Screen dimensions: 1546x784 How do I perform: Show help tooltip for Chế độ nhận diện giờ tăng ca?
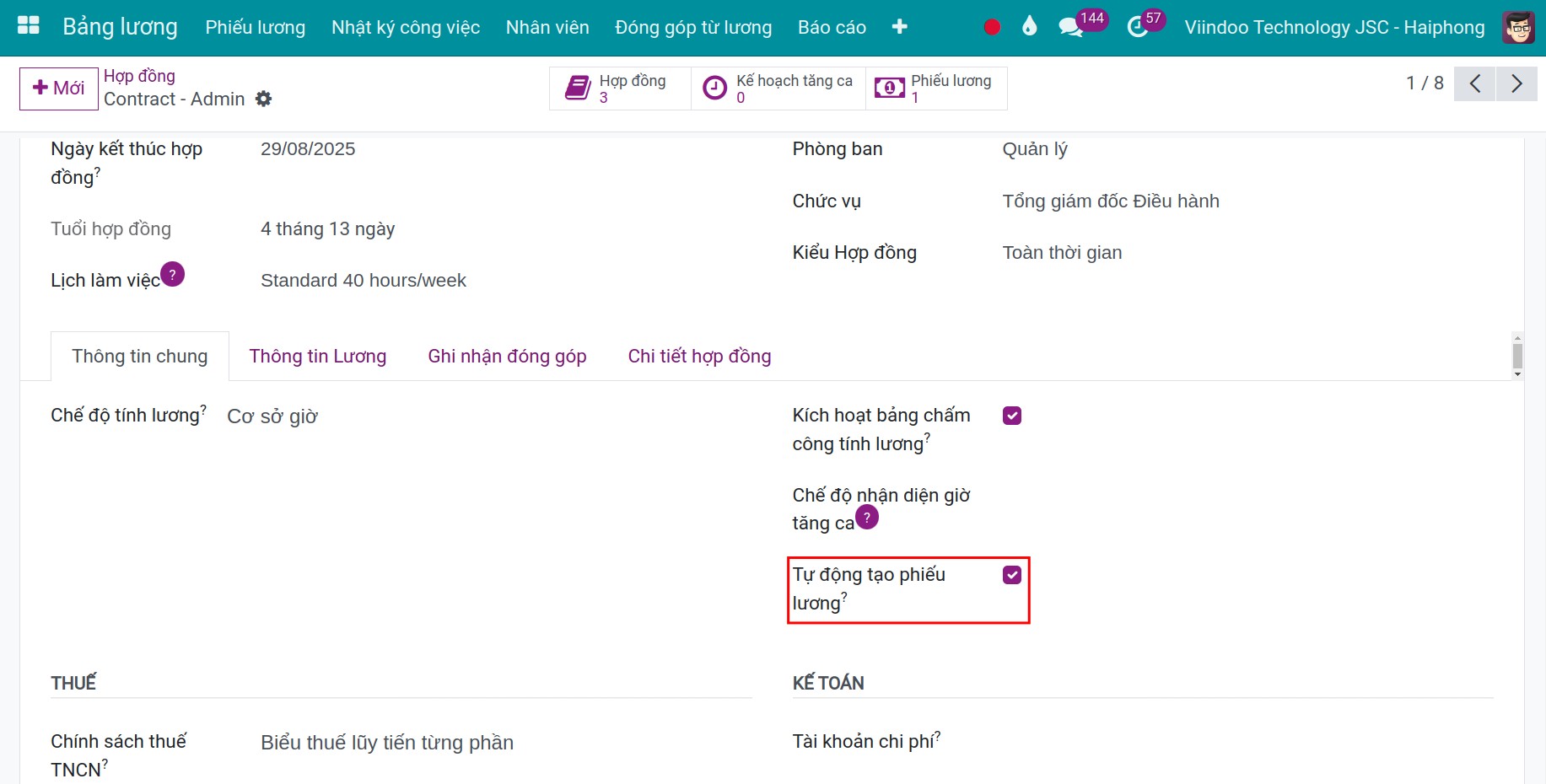(867, 517)
